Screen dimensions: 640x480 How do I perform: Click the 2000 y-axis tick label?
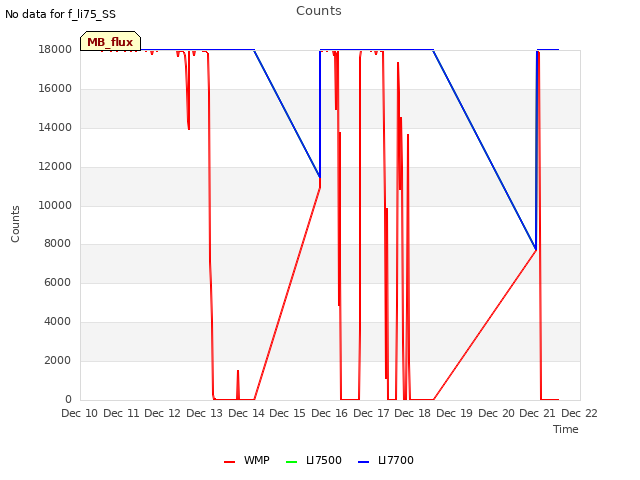tap(58, 360)
